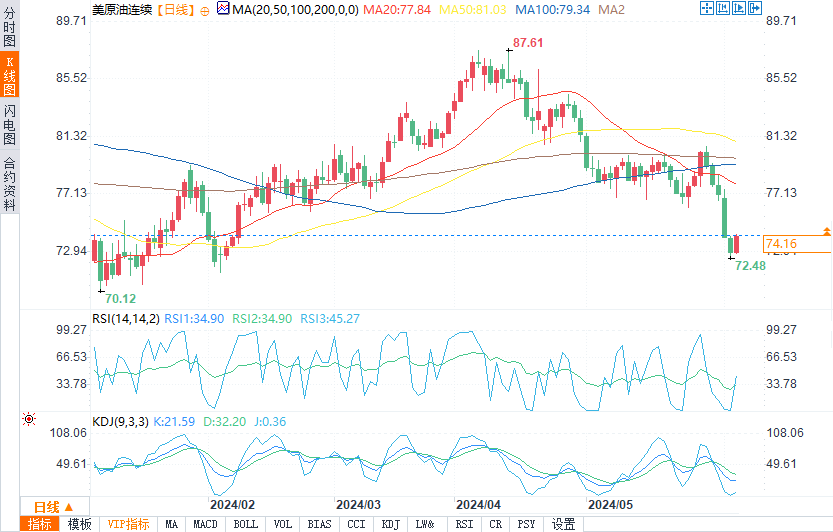Open the 闪电图 side tab
This screenshot has width=833, height=532.
(x=9, y=125)
